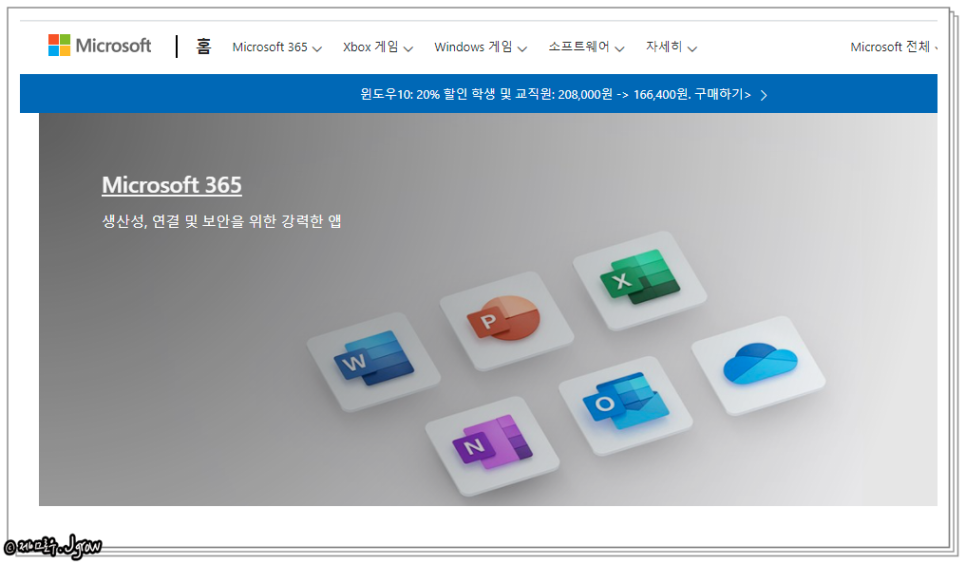The image size is (966, 564).
Task: Expand the Xbox 게임 dropdown
Action: [378, 47]
